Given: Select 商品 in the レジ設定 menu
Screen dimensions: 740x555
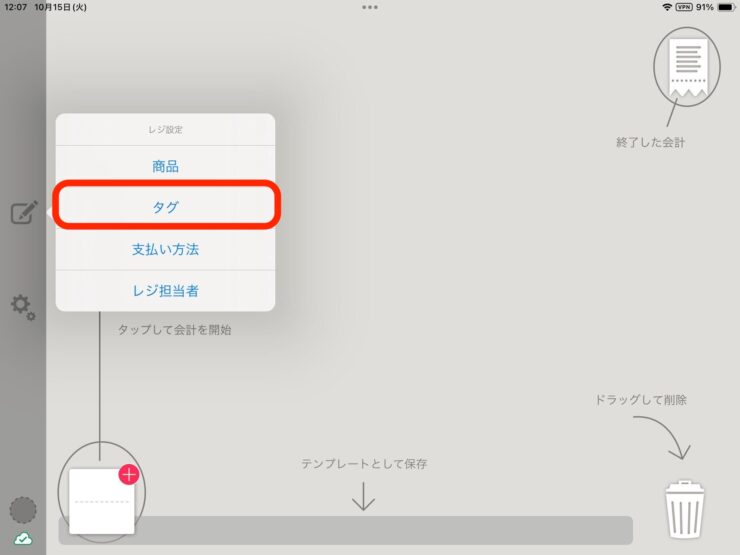Looking at the screenshot, I should [165, 166].
